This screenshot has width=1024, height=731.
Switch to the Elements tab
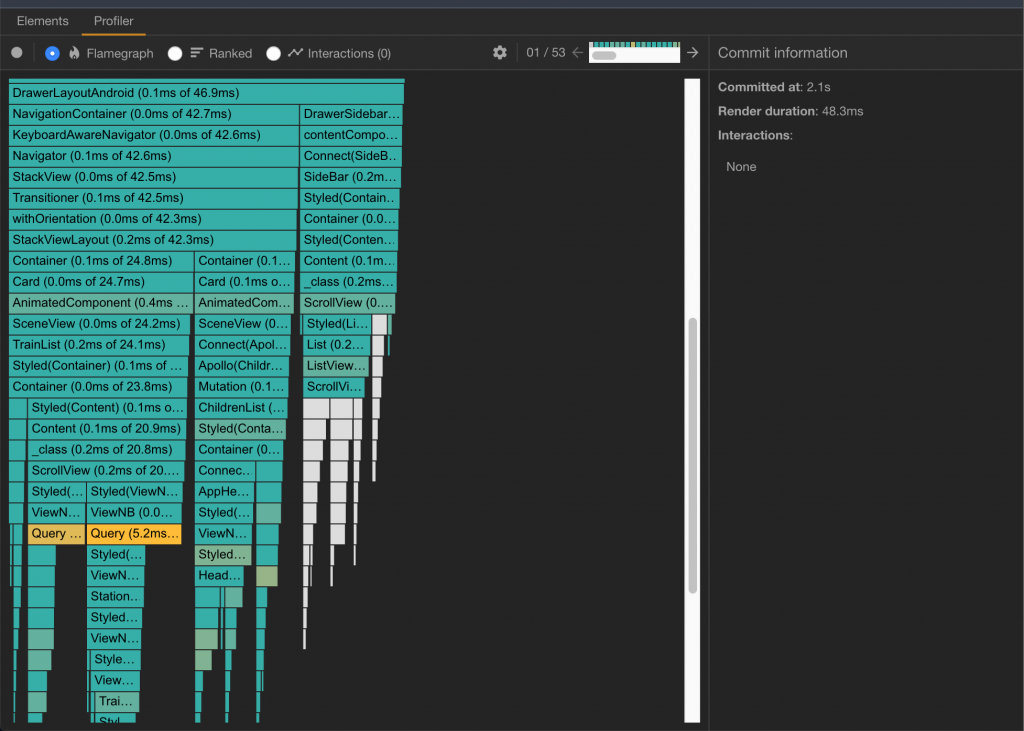[x=43, y=20]
